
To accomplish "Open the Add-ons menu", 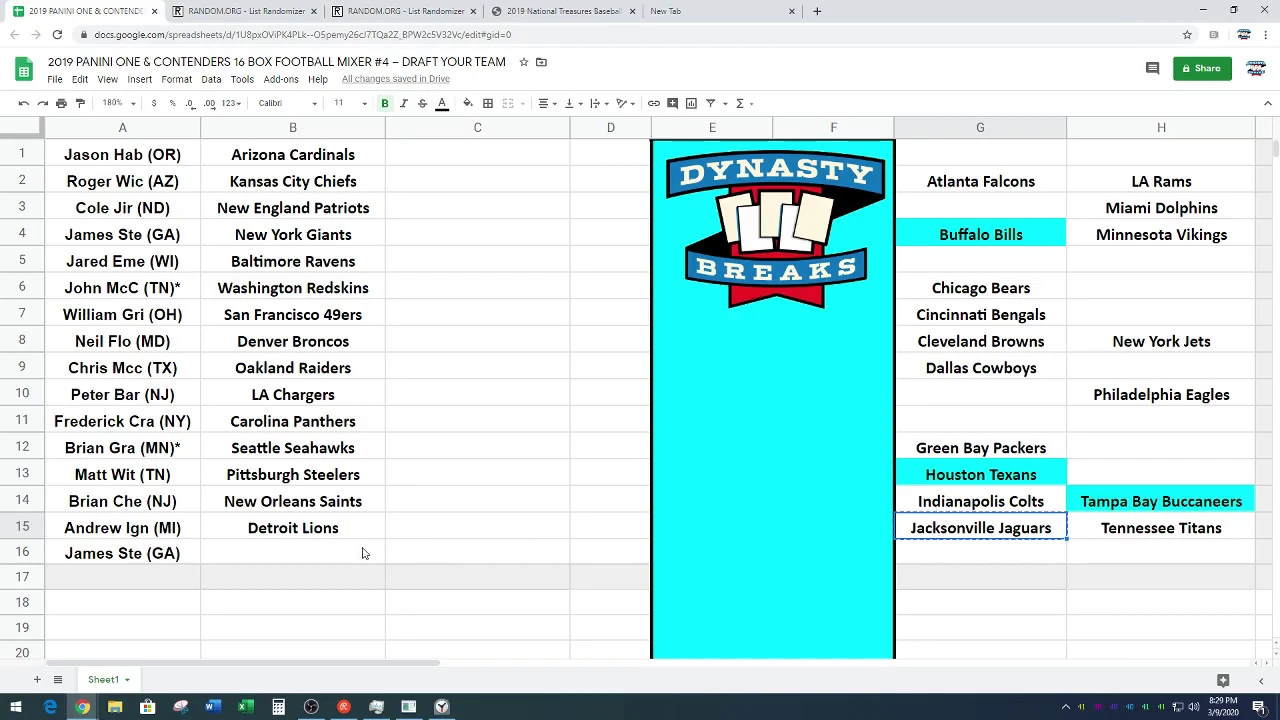I will pos(281,79).
